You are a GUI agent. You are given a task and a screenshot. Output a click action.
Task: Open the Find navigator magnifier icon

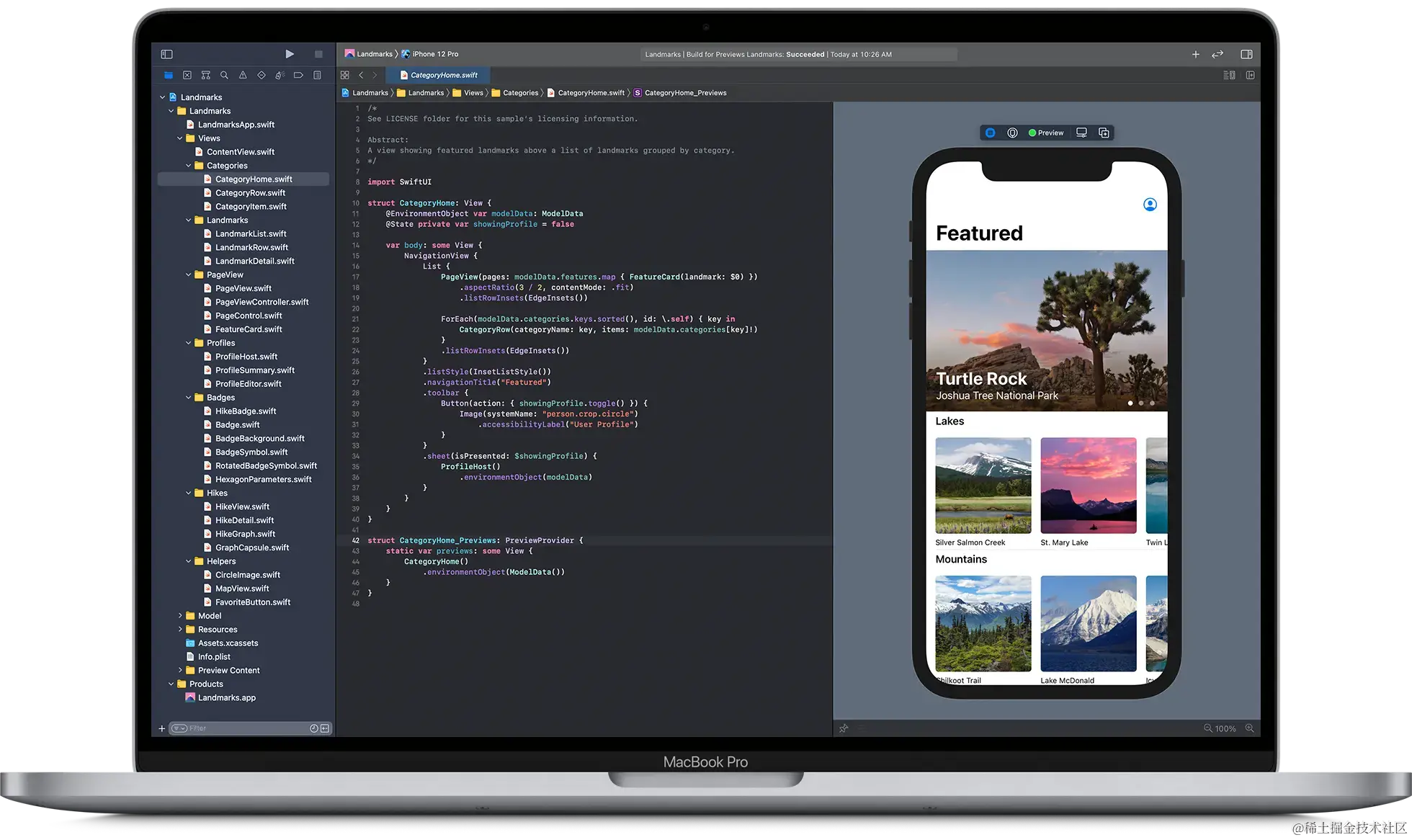point(224,75)
